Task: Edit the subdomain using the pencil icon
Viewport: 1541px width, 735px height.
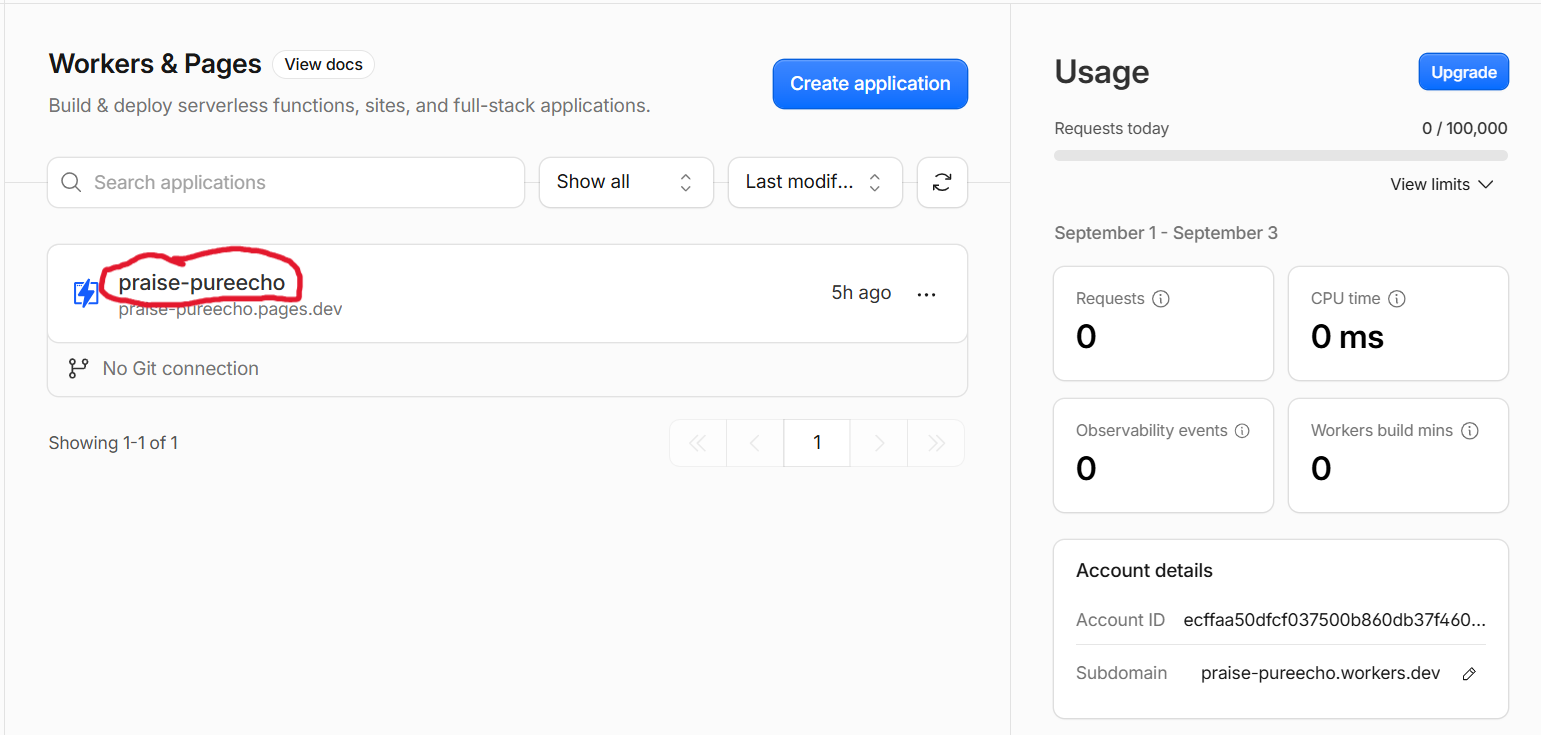Action: [1469, 674]
